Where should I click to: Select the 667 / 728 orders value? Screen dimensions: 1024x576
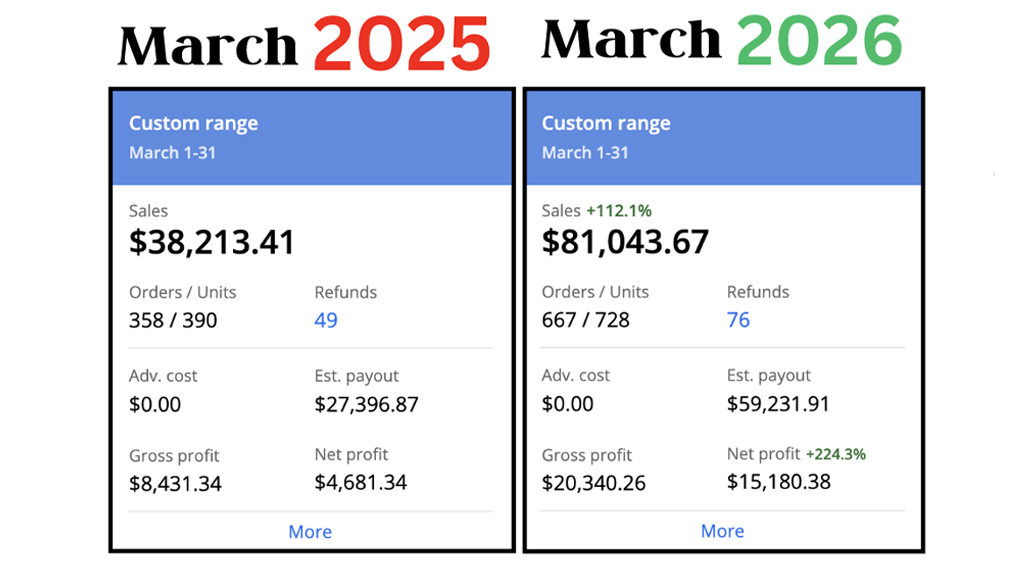pyautogui.click(x=586, y=320)
